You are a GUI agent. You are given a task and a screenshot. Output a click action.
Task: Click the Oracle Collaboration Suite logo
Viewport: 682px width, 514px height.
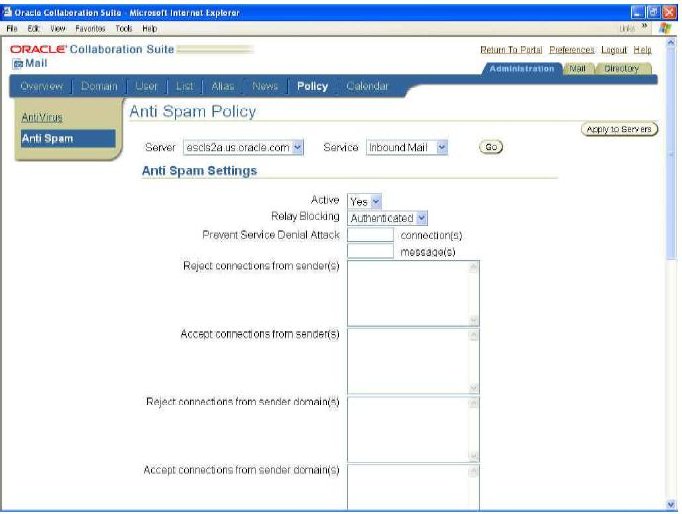click(x=92, y=49)
